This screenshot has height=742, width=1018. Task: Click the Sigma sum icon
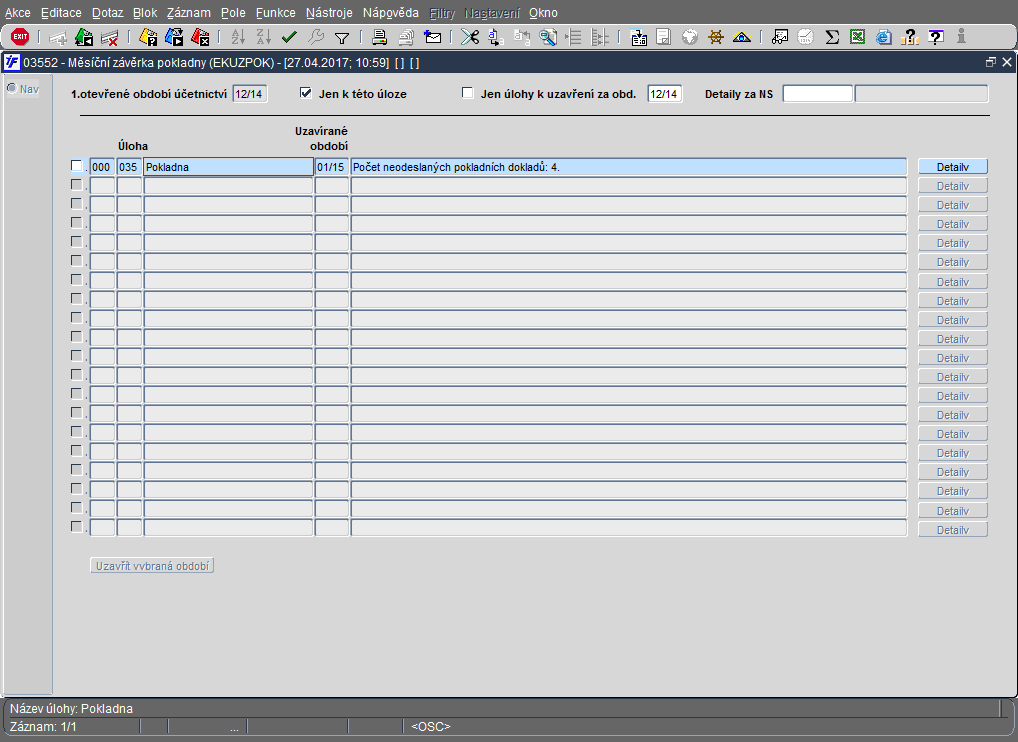[832, 37]
